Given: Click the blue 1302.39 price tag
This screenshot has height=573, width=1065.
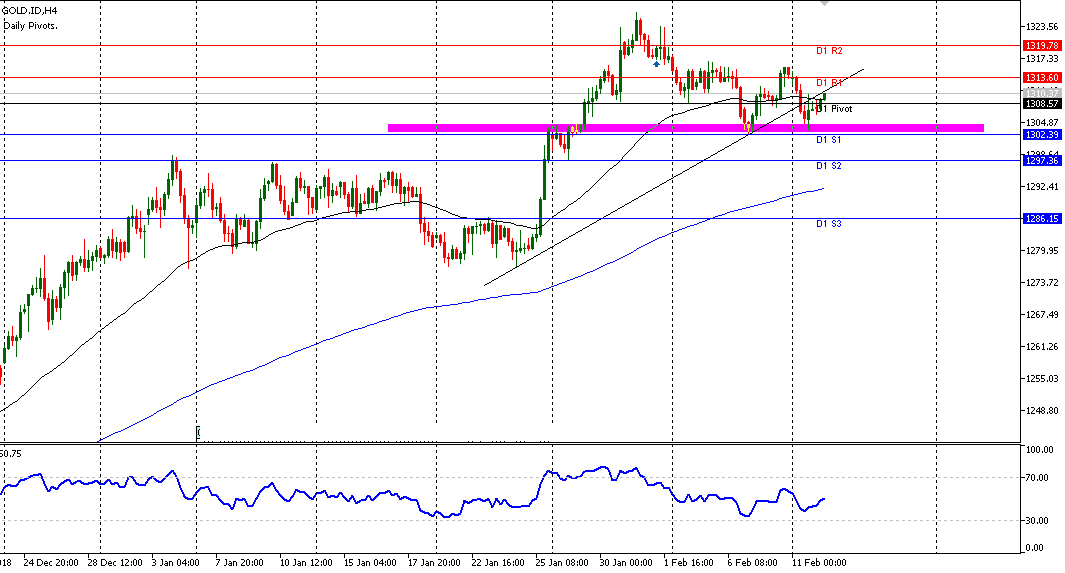Looking at the screenshot, I should (1043, 134).
